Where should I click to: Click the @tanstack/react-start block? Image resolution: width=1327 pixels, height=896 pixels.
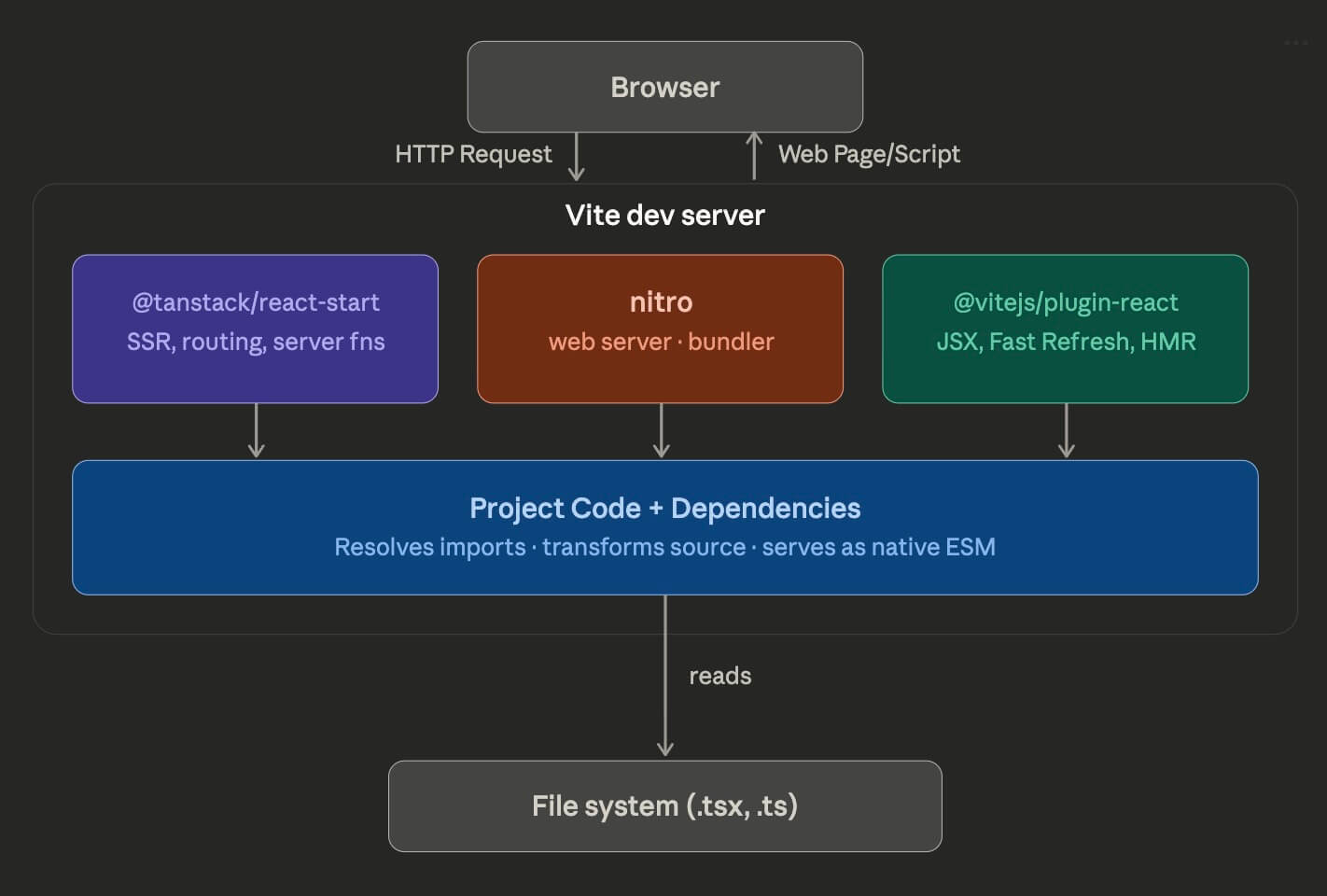pos(255,328)
